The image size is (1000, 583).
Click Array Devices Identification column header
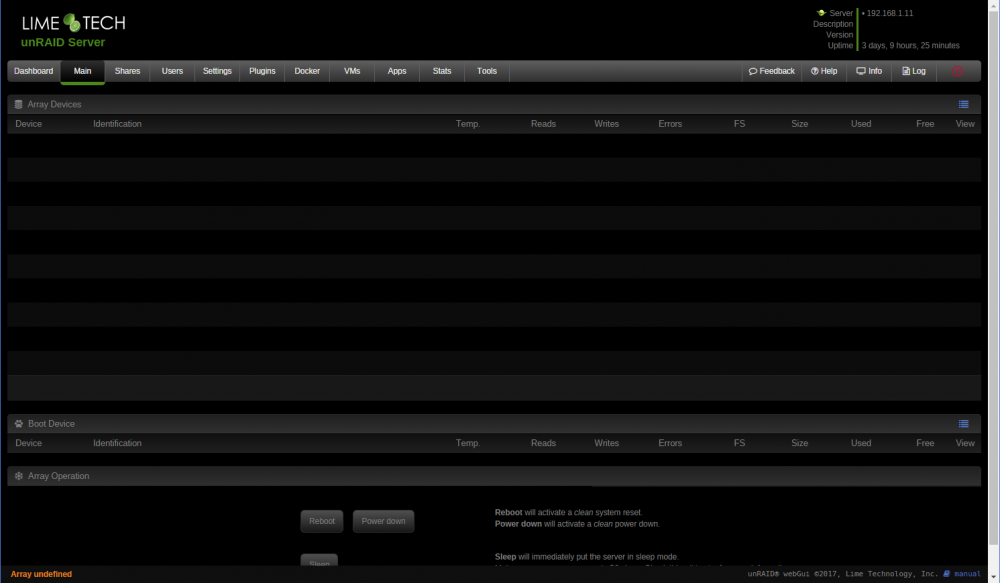pos(117,124)
